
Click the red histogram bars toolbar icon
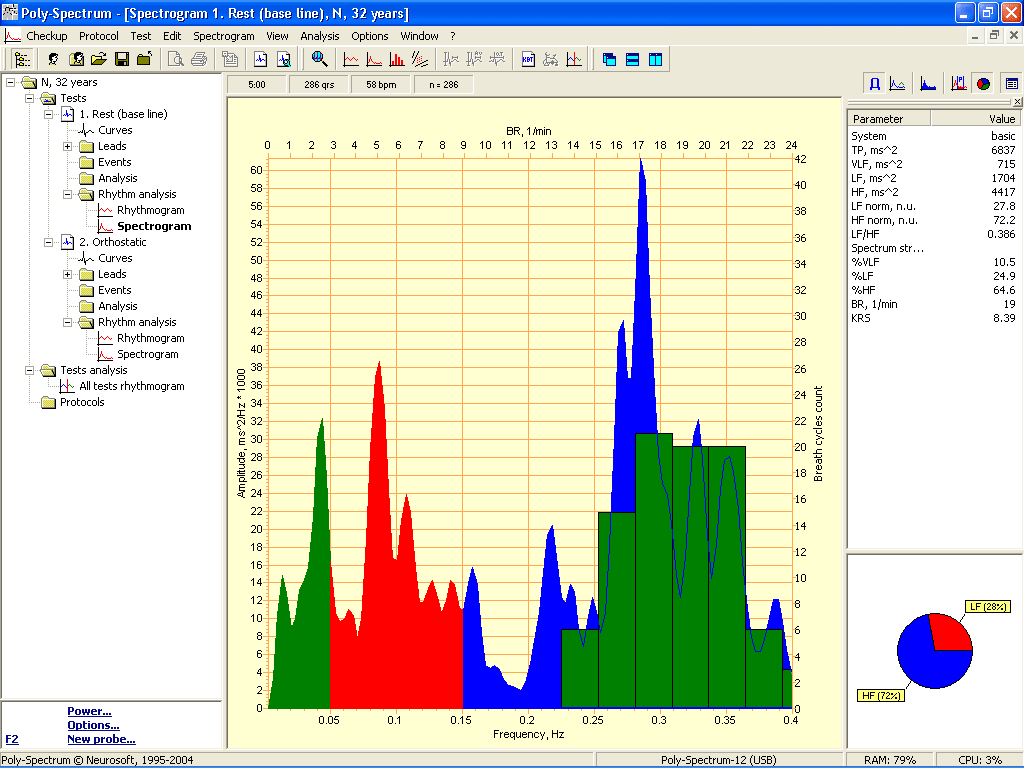click(x=397, y=59)
